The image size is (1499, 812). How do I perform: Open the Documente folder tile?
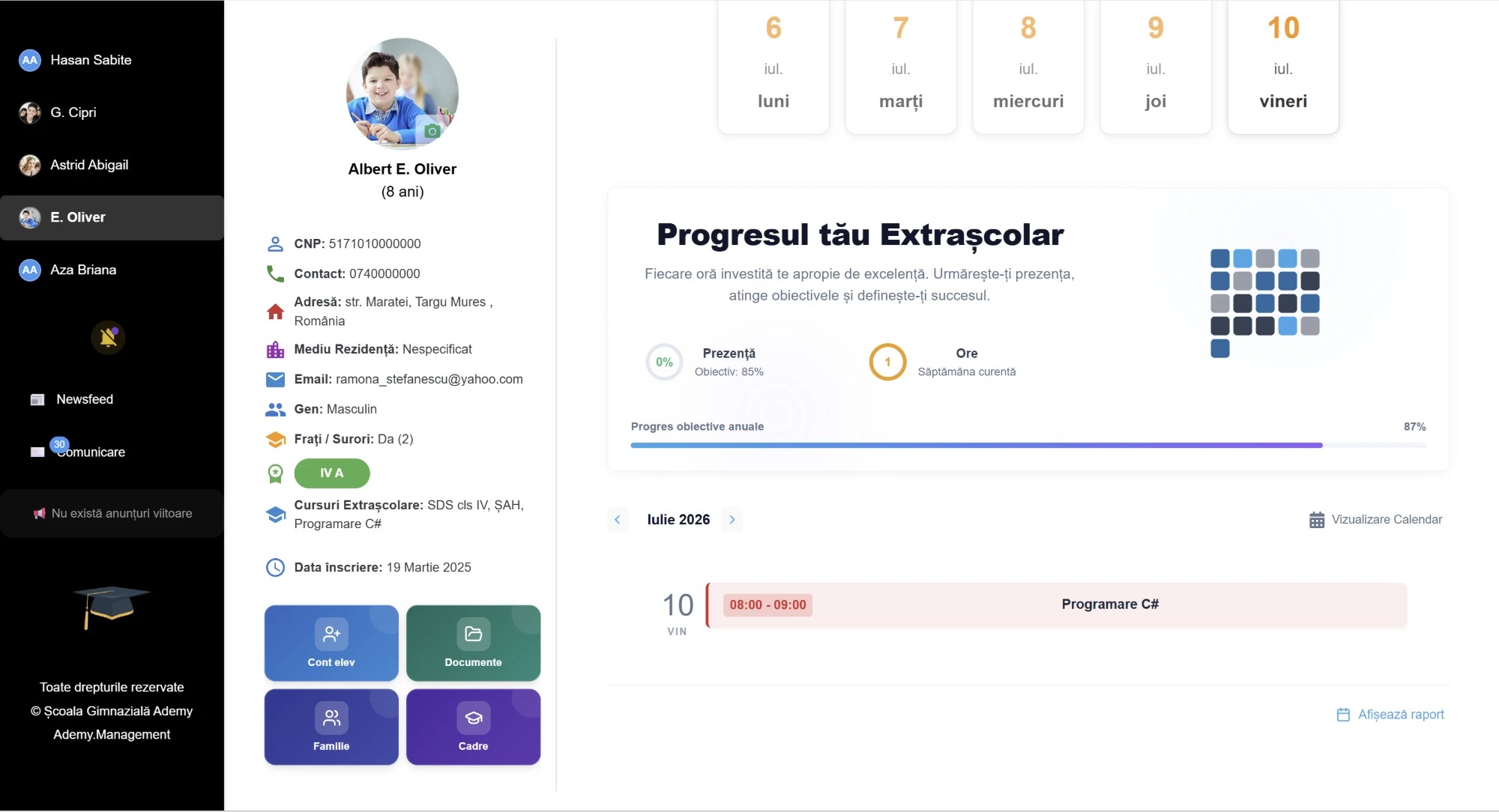coord(473,643)
